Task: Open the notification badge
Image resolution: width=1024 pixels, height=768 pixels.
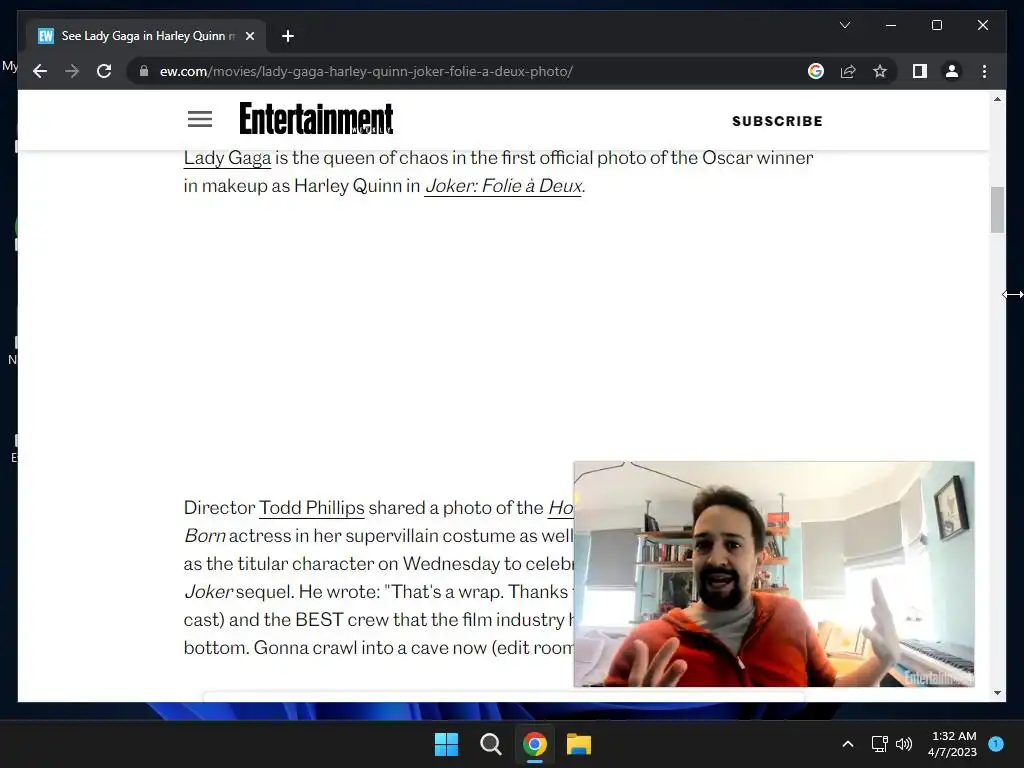Action: coord(996,744)
